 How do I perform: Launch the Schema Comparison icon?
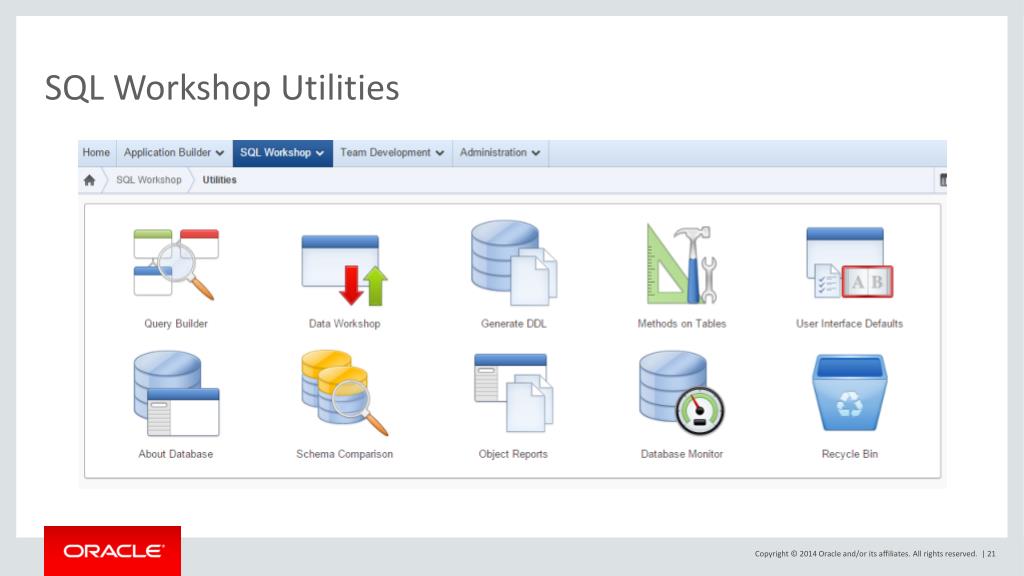pyautogui.click(x=344, y=392)
